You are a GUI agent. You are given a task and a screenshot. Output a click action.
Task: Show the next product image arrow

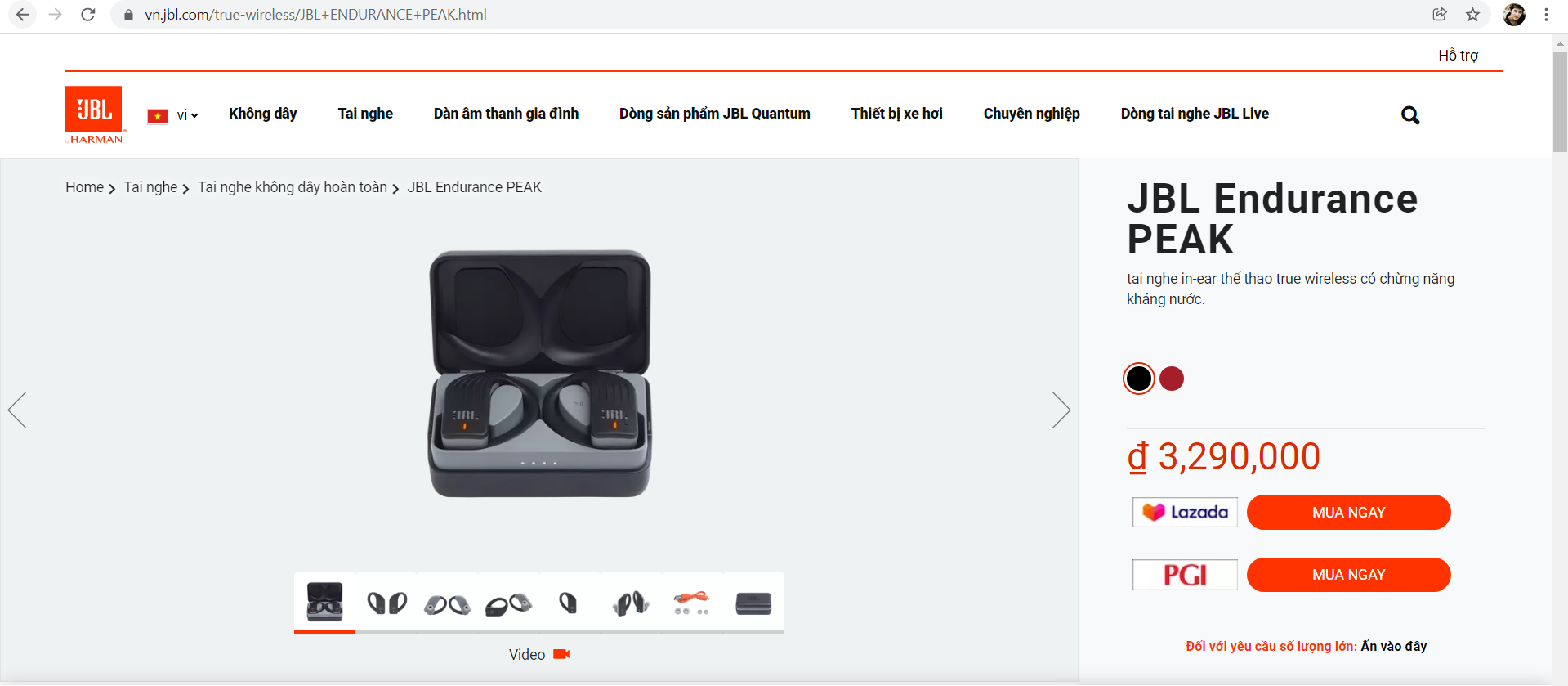click(1061, 410)
